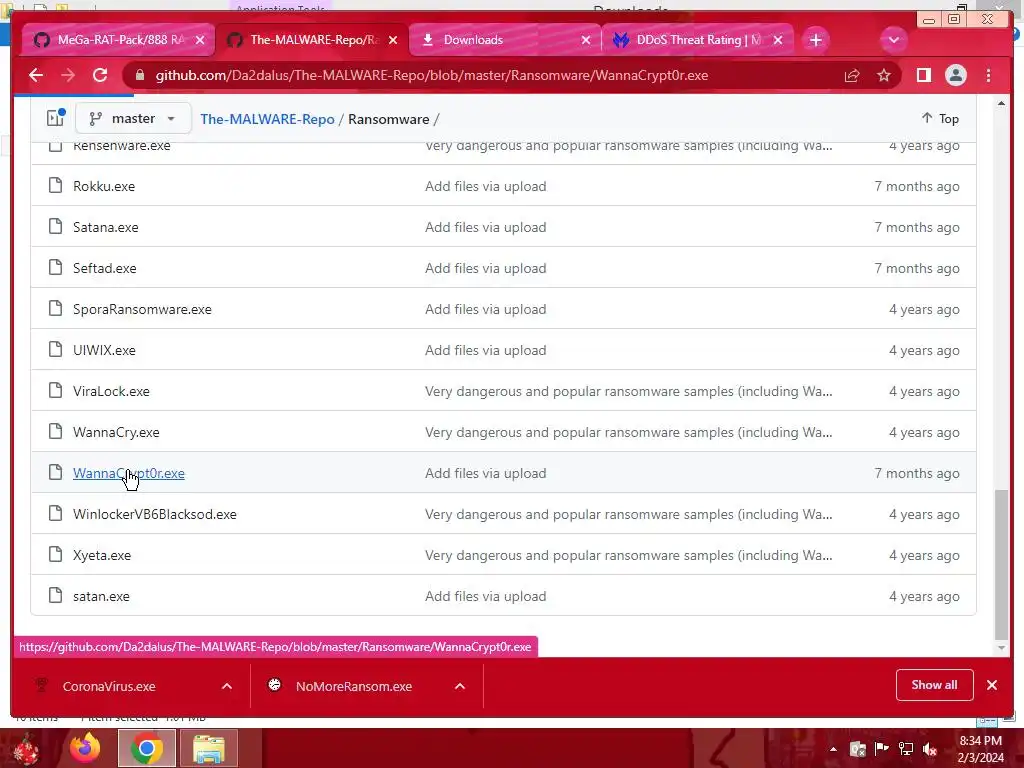Open SporaRansomware.exe file
This screenshot has width=1024, height=768.
(x=142, y=310)
